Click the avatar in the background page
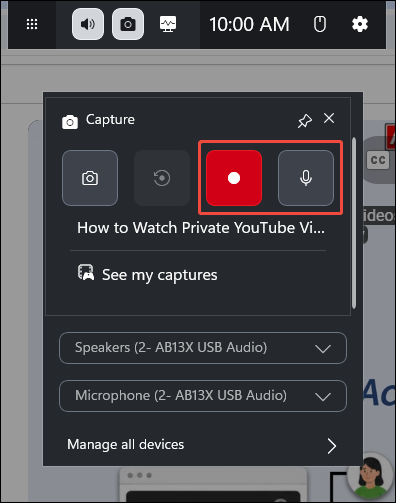The height and width of the screenshot is (503, 396). pos(371,477)
